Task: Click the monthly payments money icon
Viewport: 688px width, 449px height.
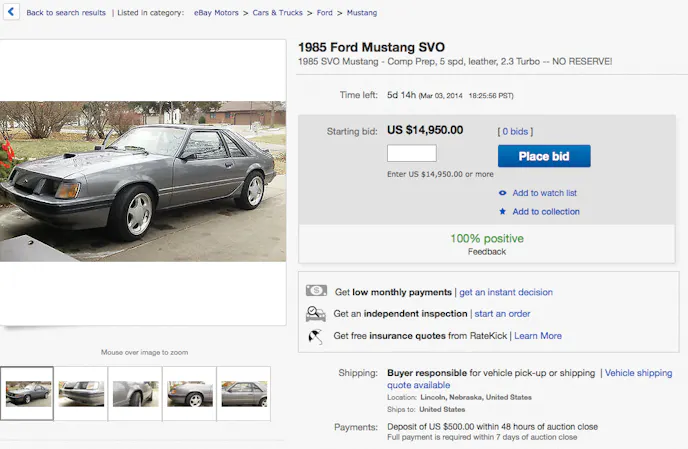Action: point(316,292)
